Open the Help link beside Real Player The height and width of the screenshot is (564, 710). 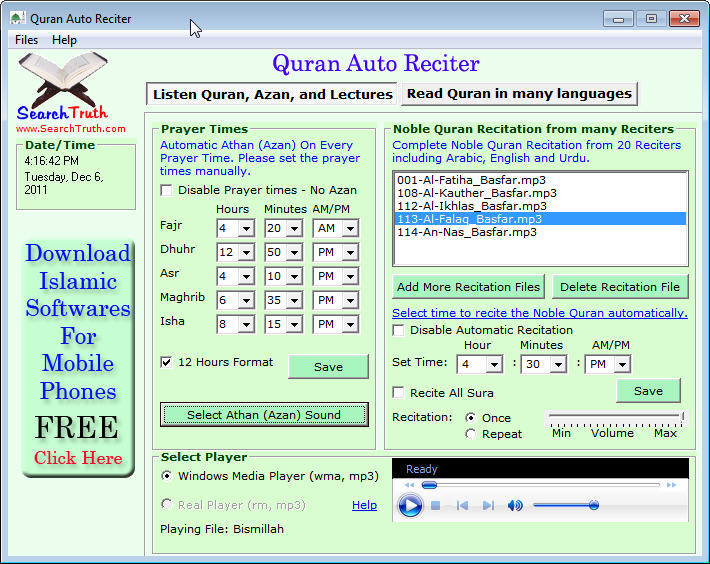tap(365, 505)
